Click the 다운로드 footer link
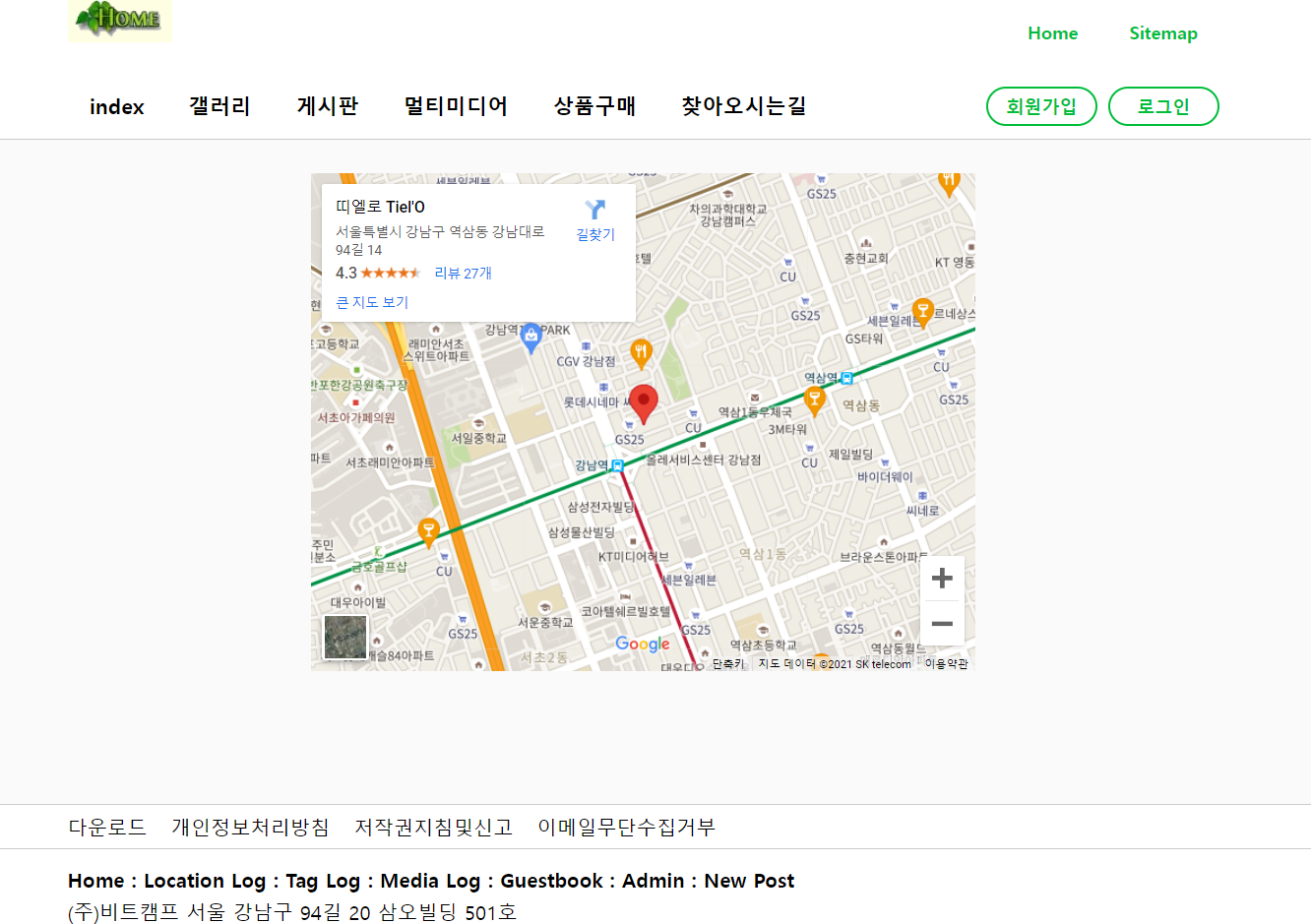 pos(107,827)
